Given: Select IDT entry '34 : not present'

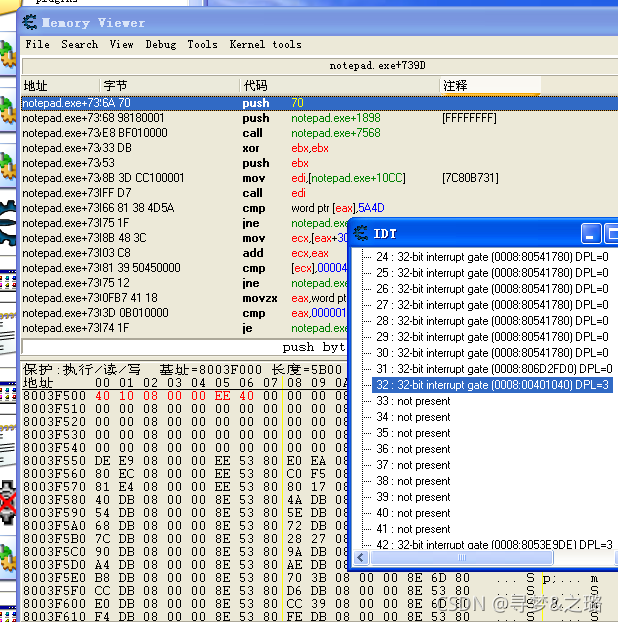Looking at the screenshot, I should tap(413, 417).
